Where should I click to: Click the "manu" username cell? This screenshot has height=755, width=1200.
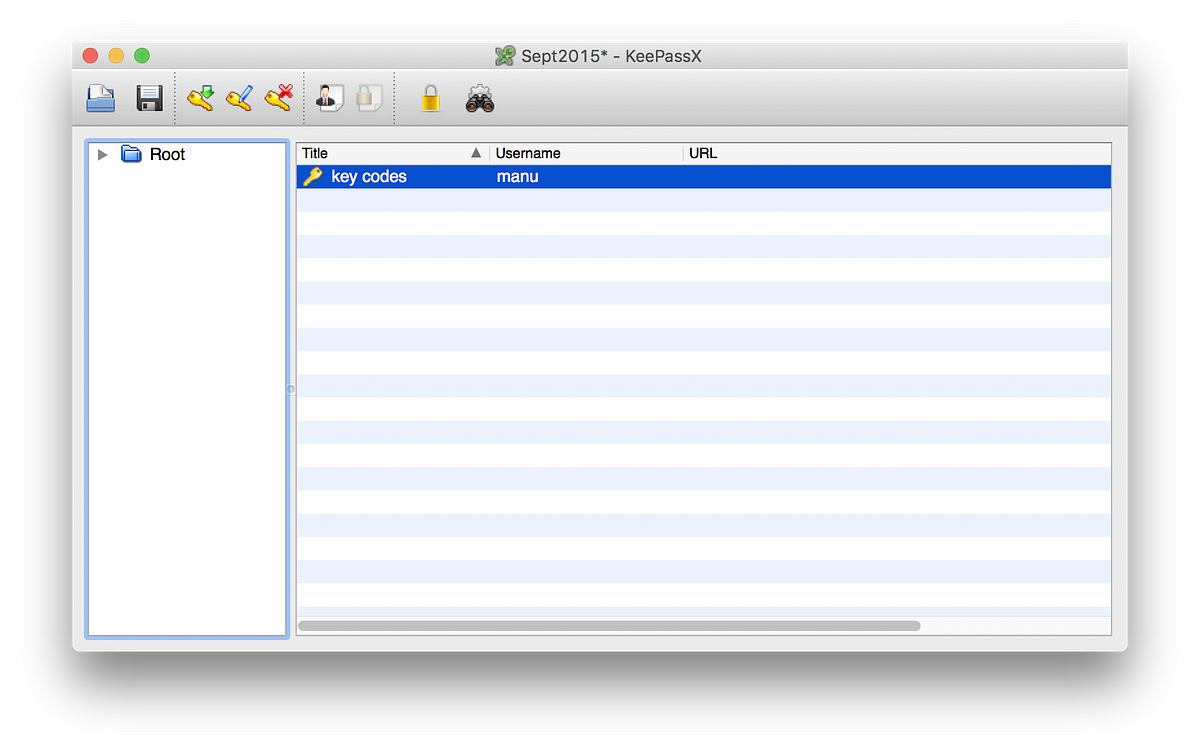[517, 177]
